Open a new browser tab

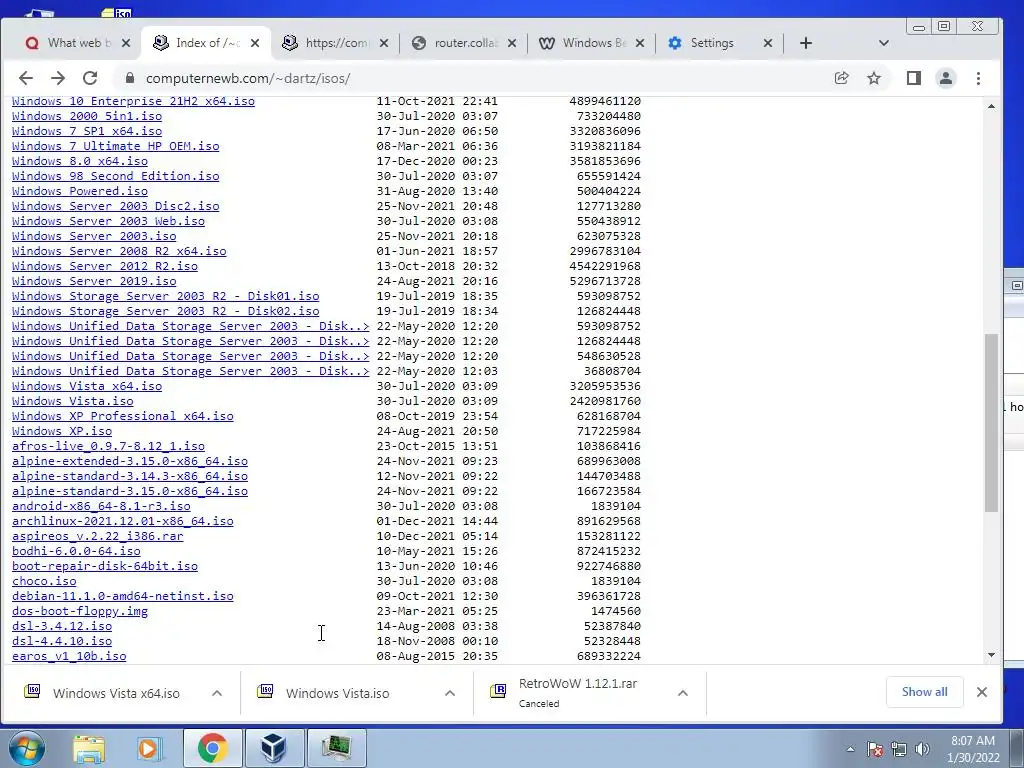coord(806,43)
